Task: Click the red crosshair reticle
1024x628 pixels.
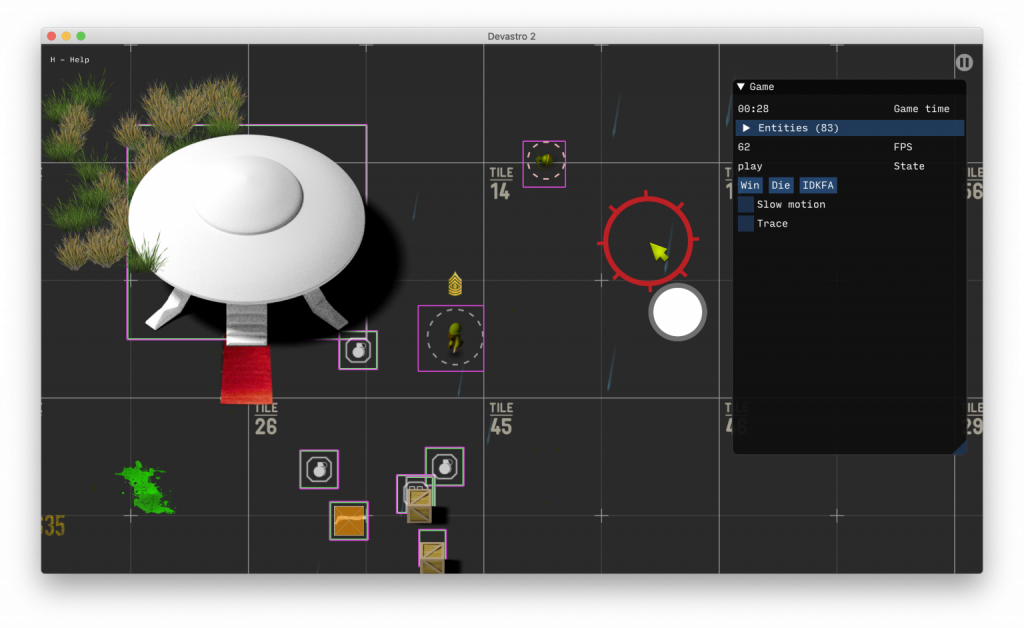Action: [648, 241]
